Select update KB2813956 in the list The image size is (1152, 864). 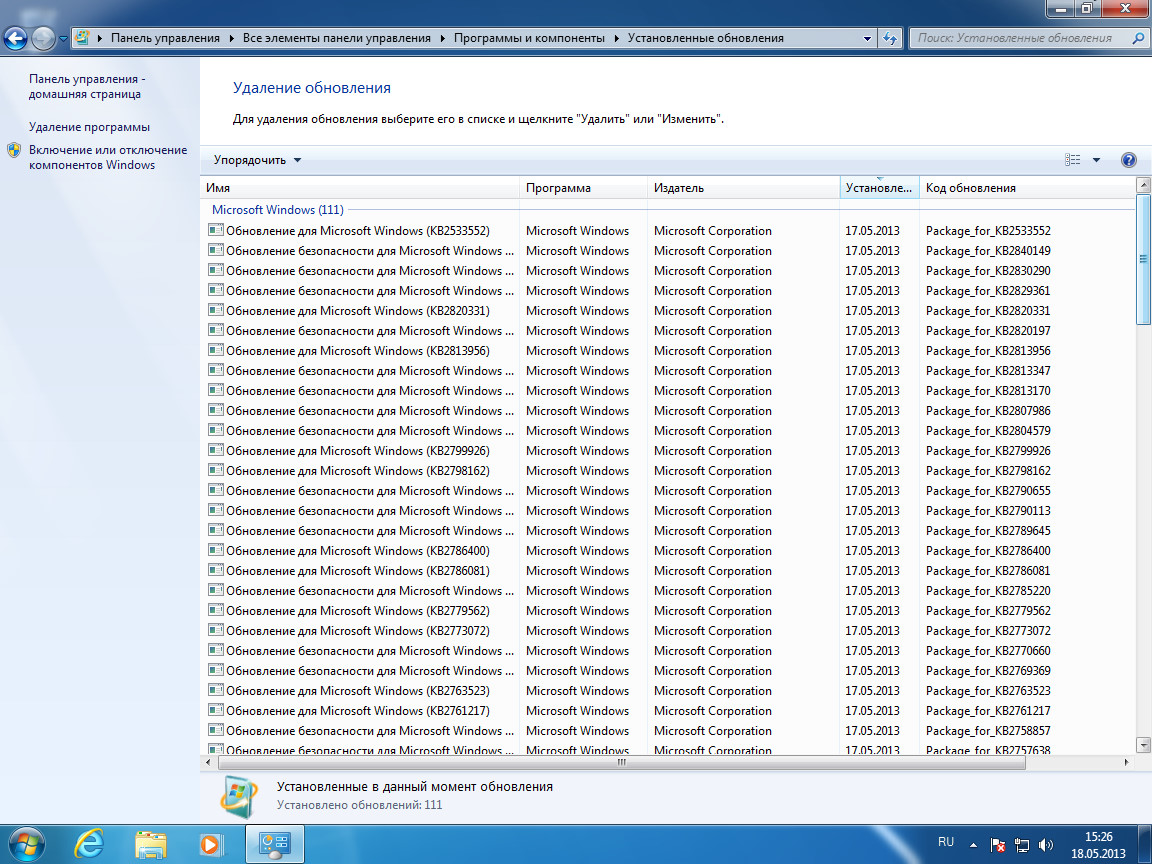click(667, 351)
